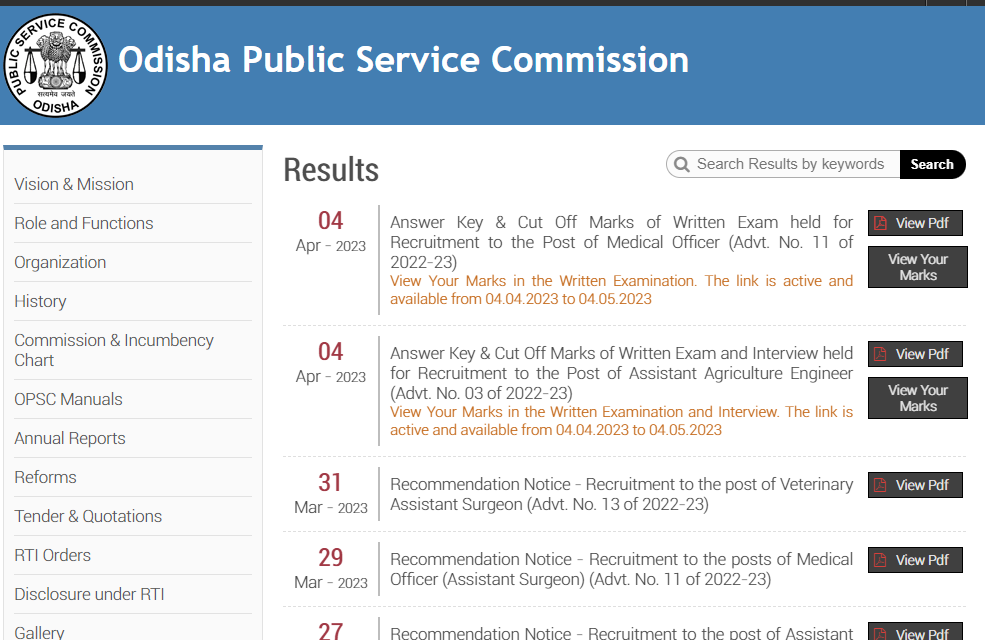Viewport: 985px width, 640px height.
Task: Open Disclosure under RTI link
Action: (89, 594)
